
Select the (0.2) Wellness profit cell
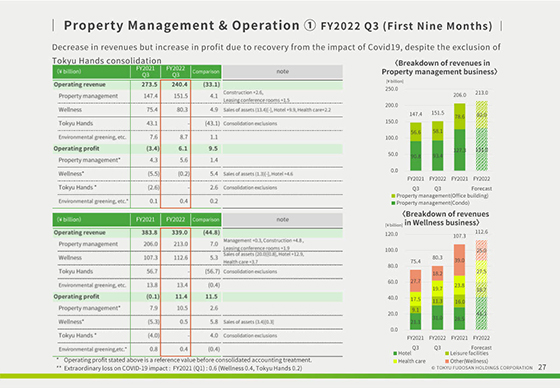(x=184, y=174)
